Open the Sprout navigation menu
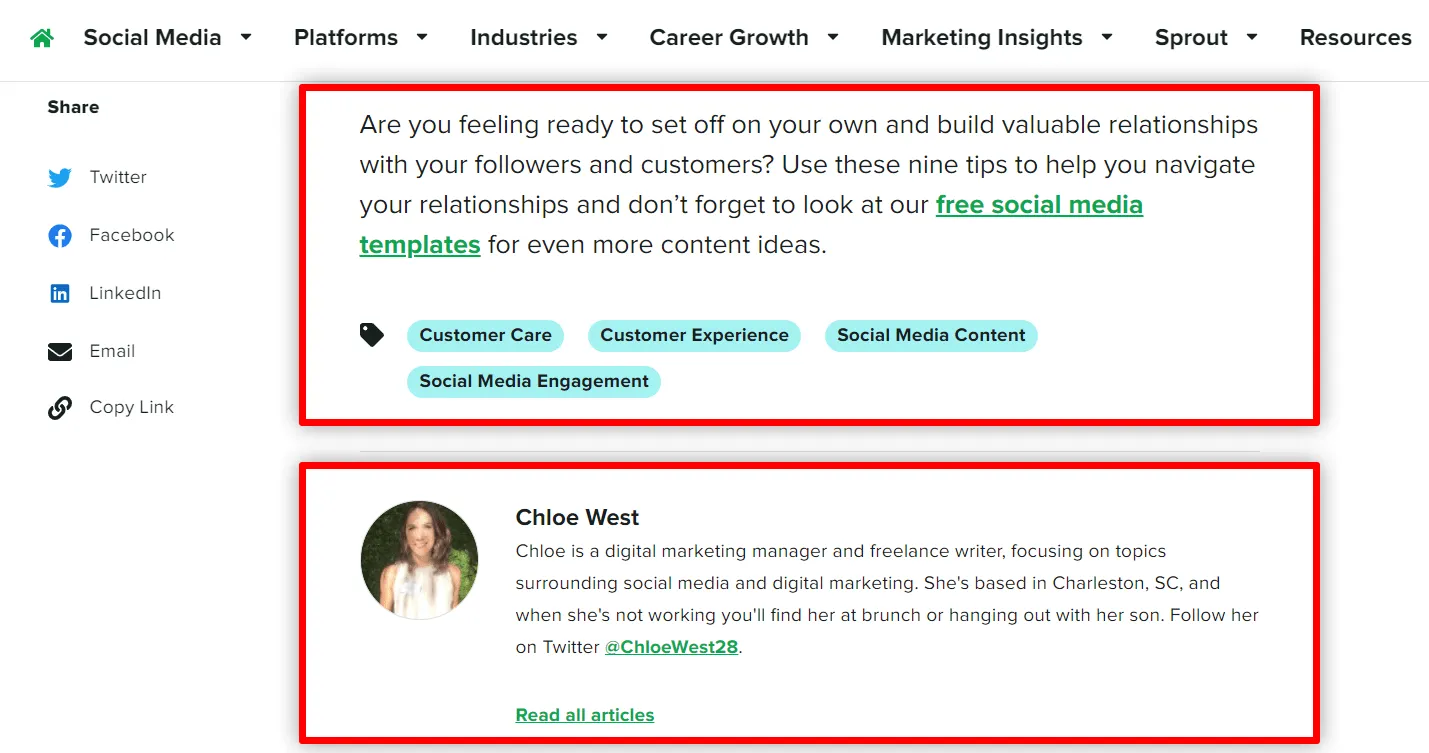 click(1191, 38)
